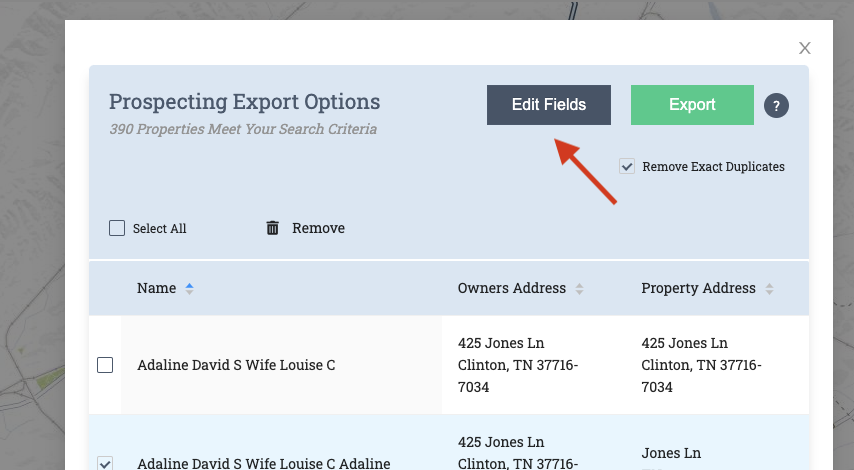Select the Adaline David S Wife Louise C name
This screenshot has height=470, width=854.
[x=236, y=365]
